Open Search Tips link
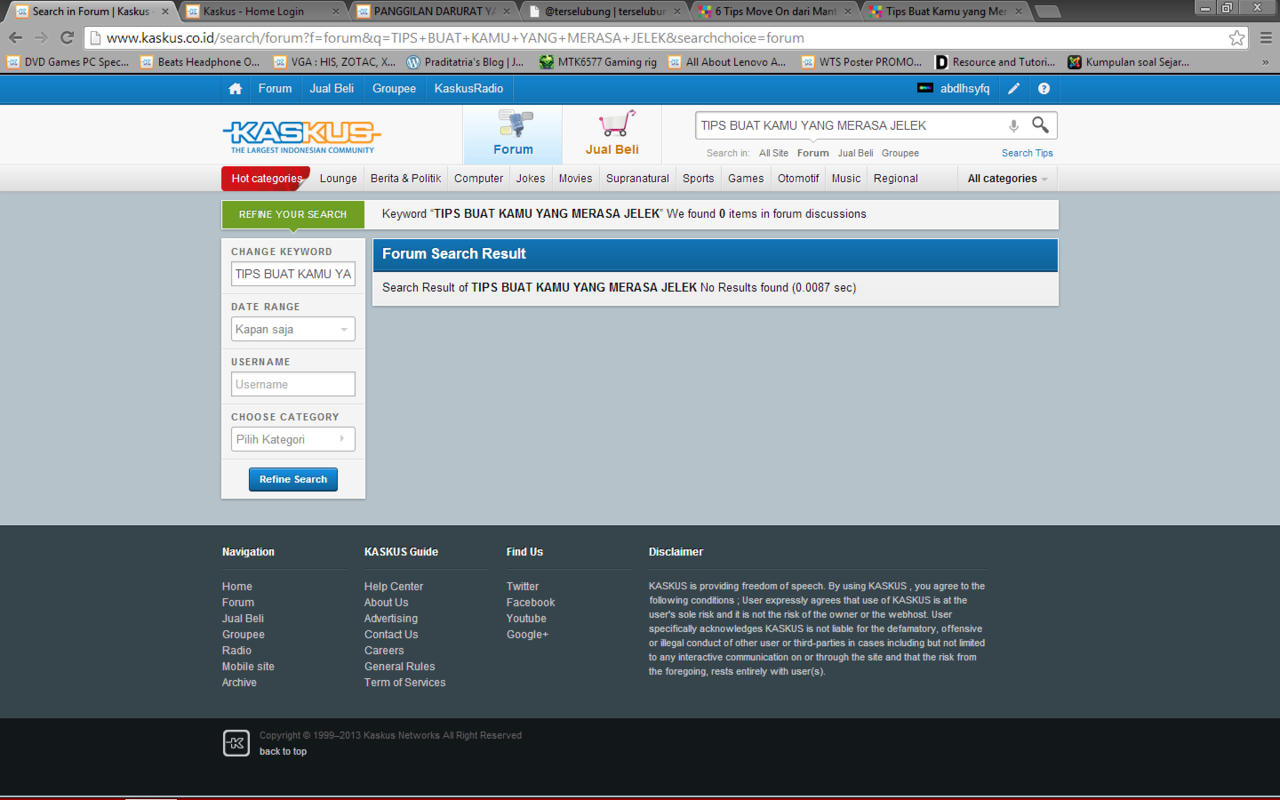Image resolution: width=1280 pixels, height=800 pixels. (1027, 153)
